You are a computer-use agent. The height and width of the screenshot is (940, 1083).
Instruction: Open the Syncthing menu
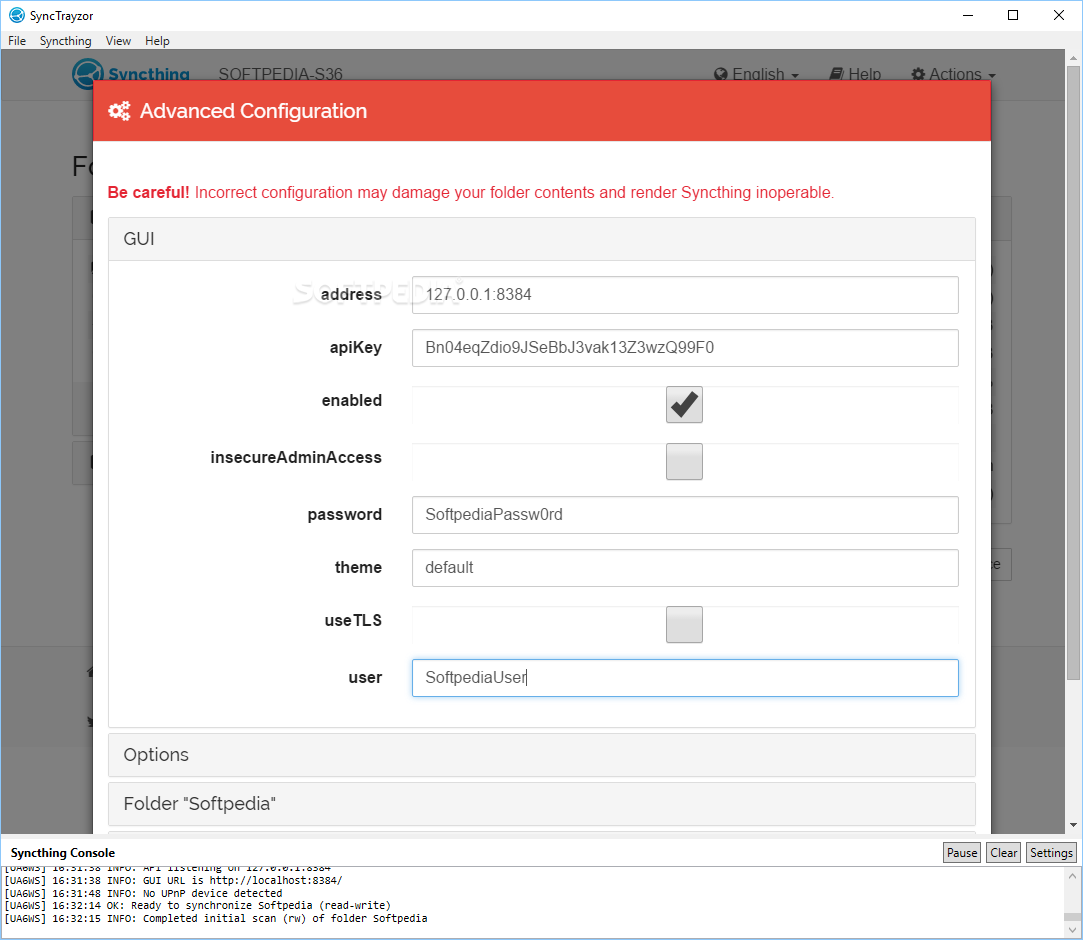66,41
